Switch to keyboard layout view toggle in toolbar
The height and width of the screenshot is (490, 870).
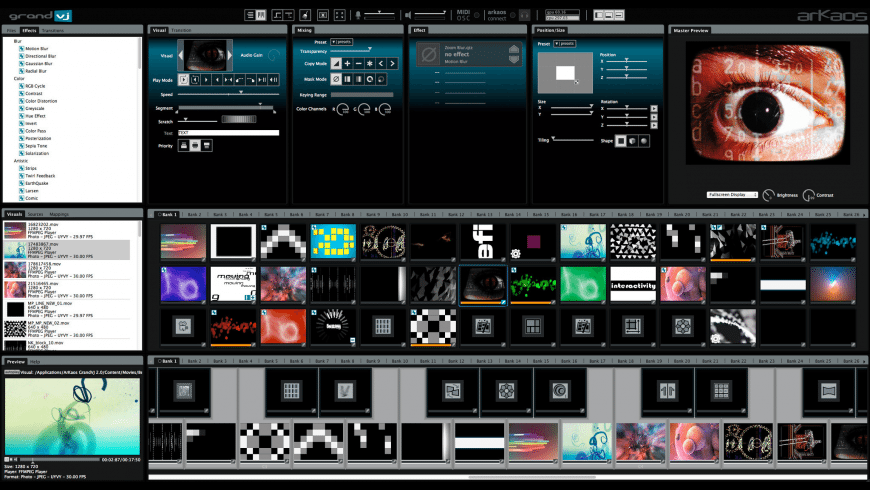[x=261, y=15]
